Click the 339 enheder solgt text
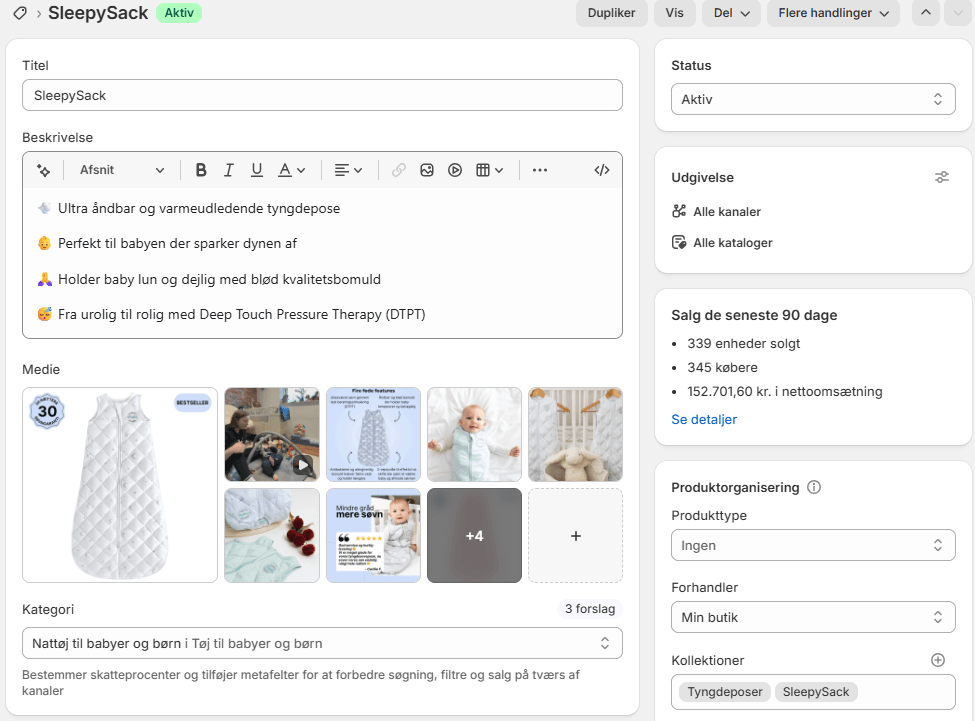Image resolution: width=975 pixels, height=721 pixels. (744, 344)
